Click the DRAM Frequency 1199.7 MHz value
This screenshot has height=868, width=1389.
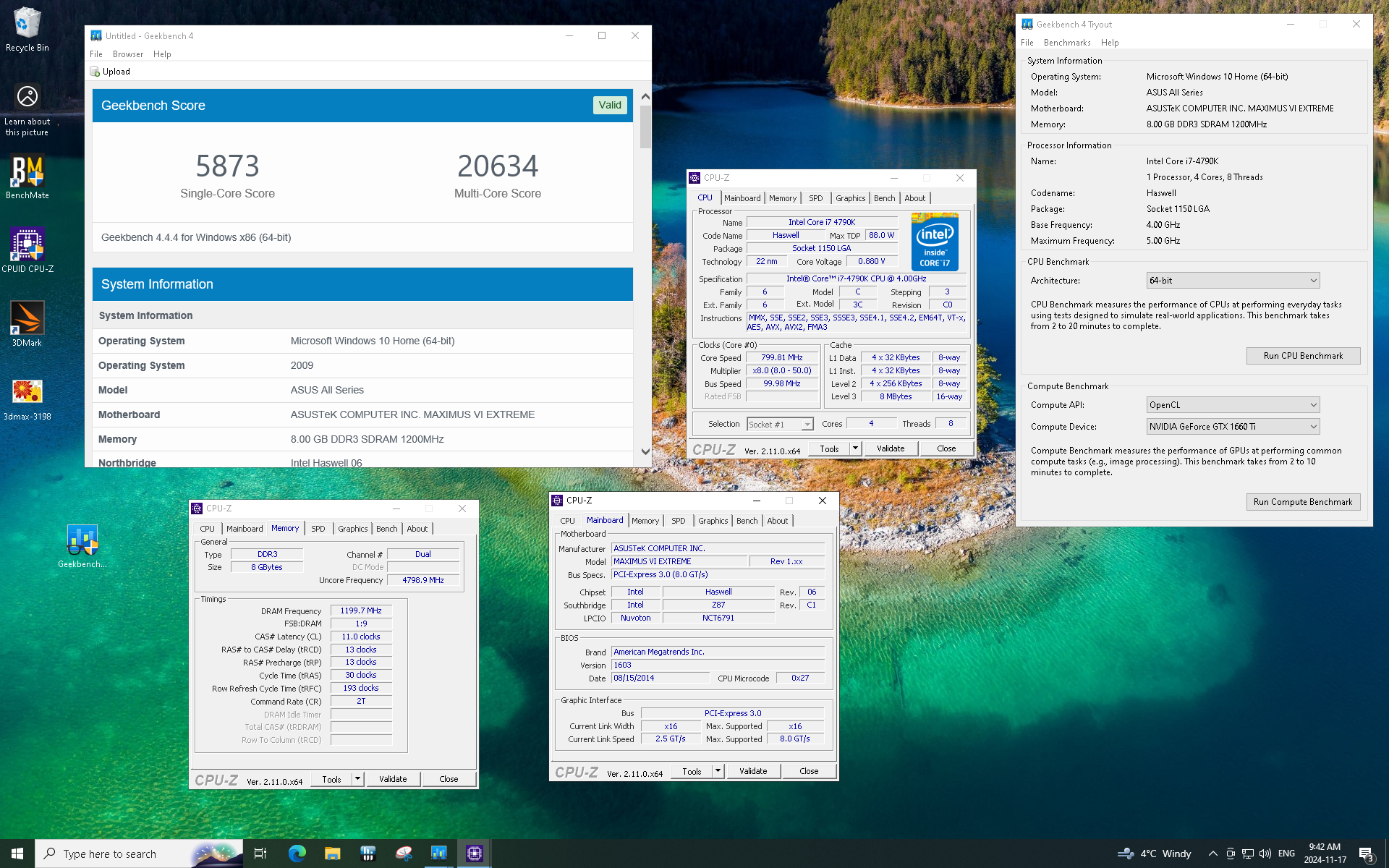point(361,611)
